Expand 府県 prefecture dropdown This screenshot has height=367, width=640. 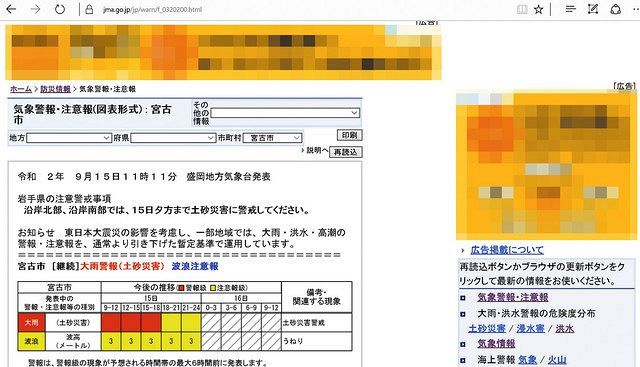tap(173, 138)
